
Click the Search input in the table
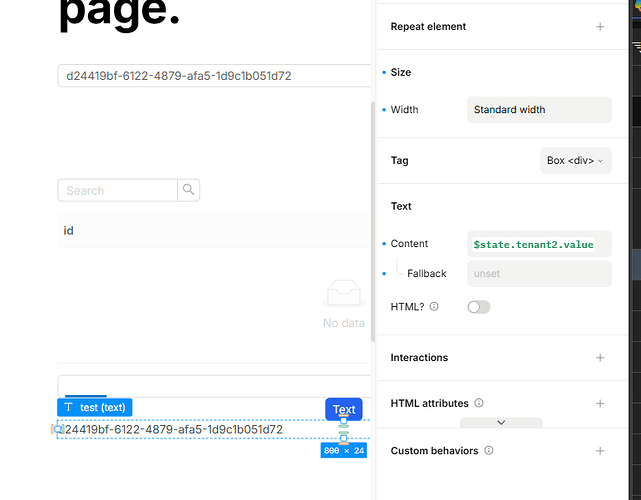tap(118, 190)
